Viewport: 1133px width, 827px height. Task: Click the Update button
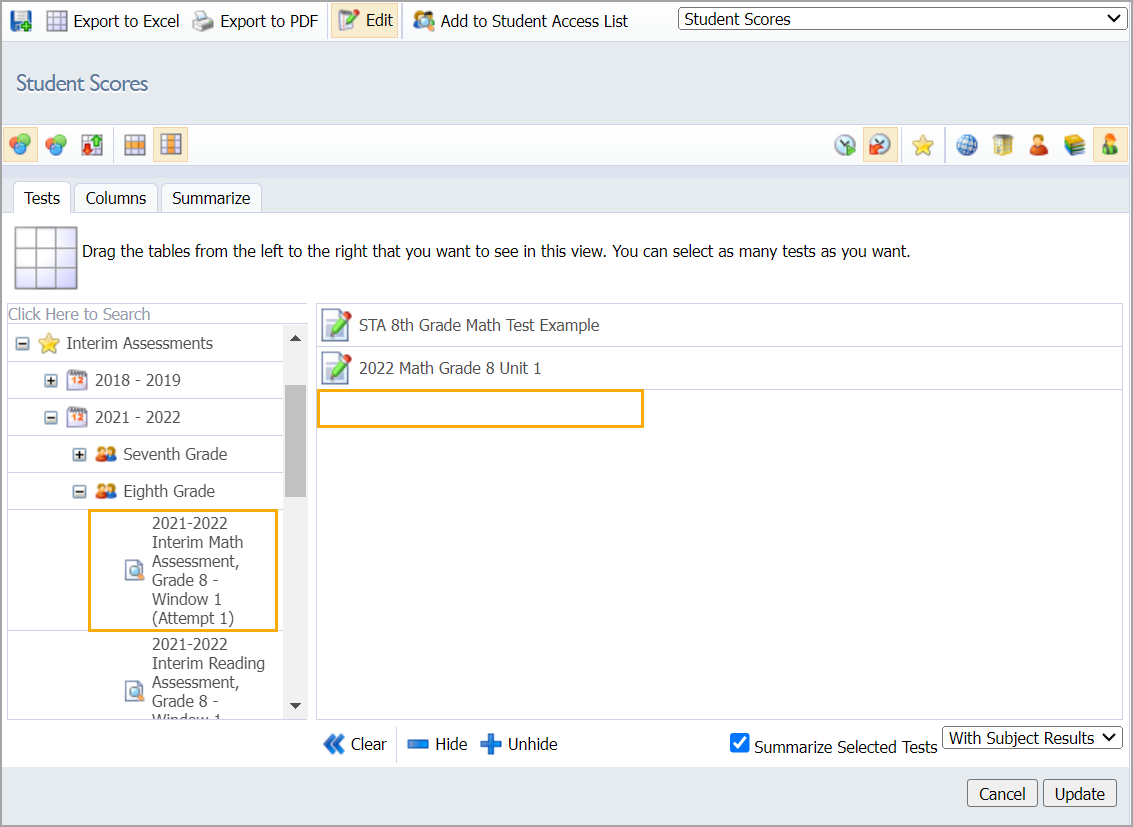click(1080, 794)
